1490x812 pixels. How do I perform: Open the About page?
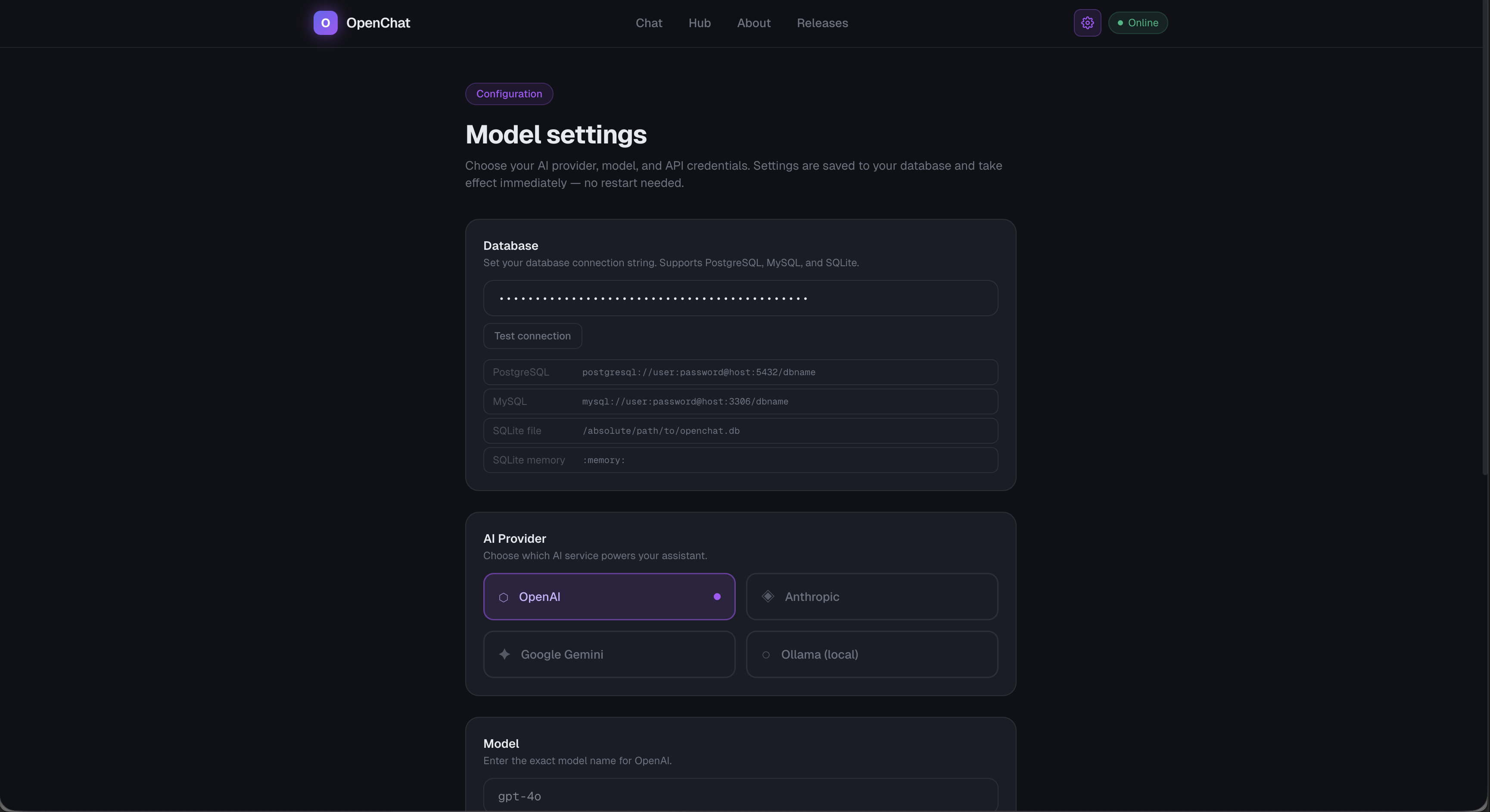[x=754, y=23]
